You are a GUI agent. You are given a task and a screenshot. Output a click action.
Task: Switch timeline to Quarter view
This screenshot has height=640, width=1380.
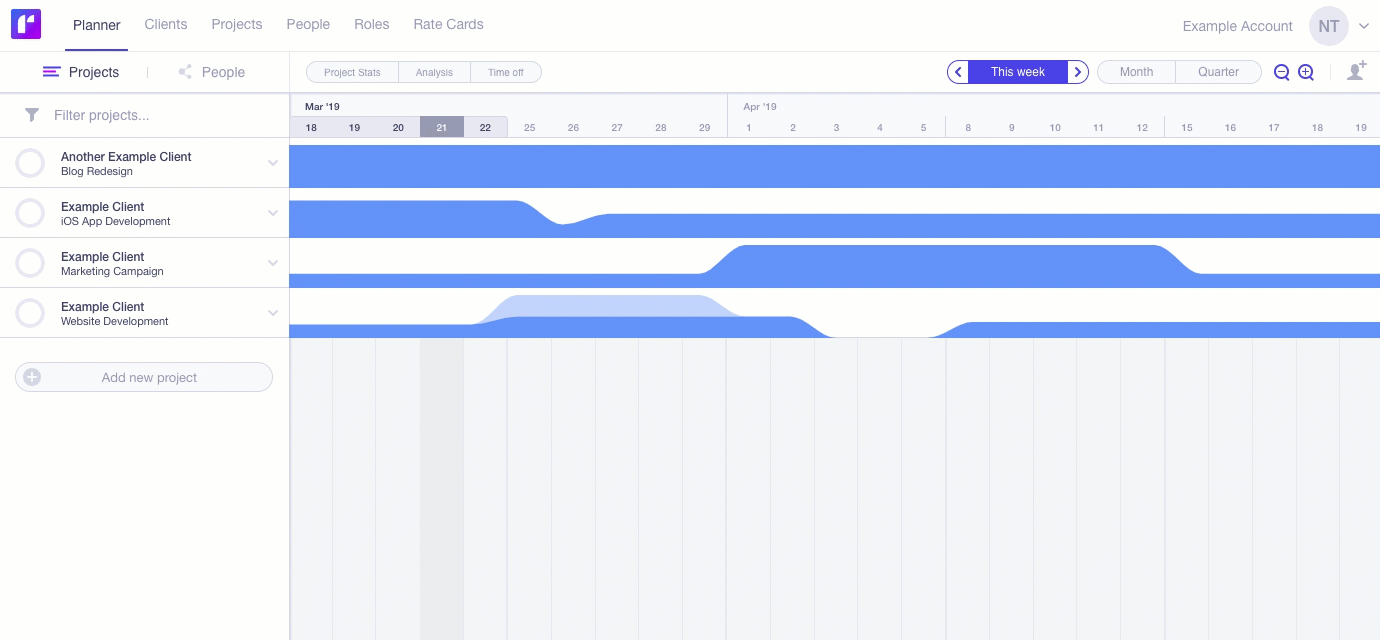click(1218, 72)
